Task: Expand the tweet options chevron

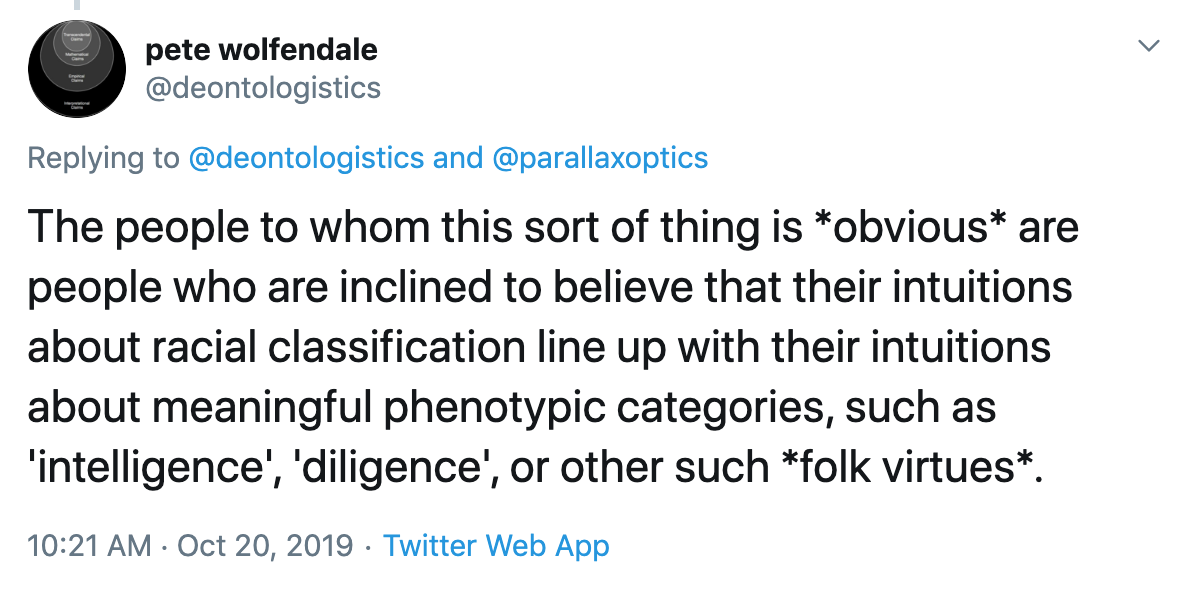Action: [1149, 46]
